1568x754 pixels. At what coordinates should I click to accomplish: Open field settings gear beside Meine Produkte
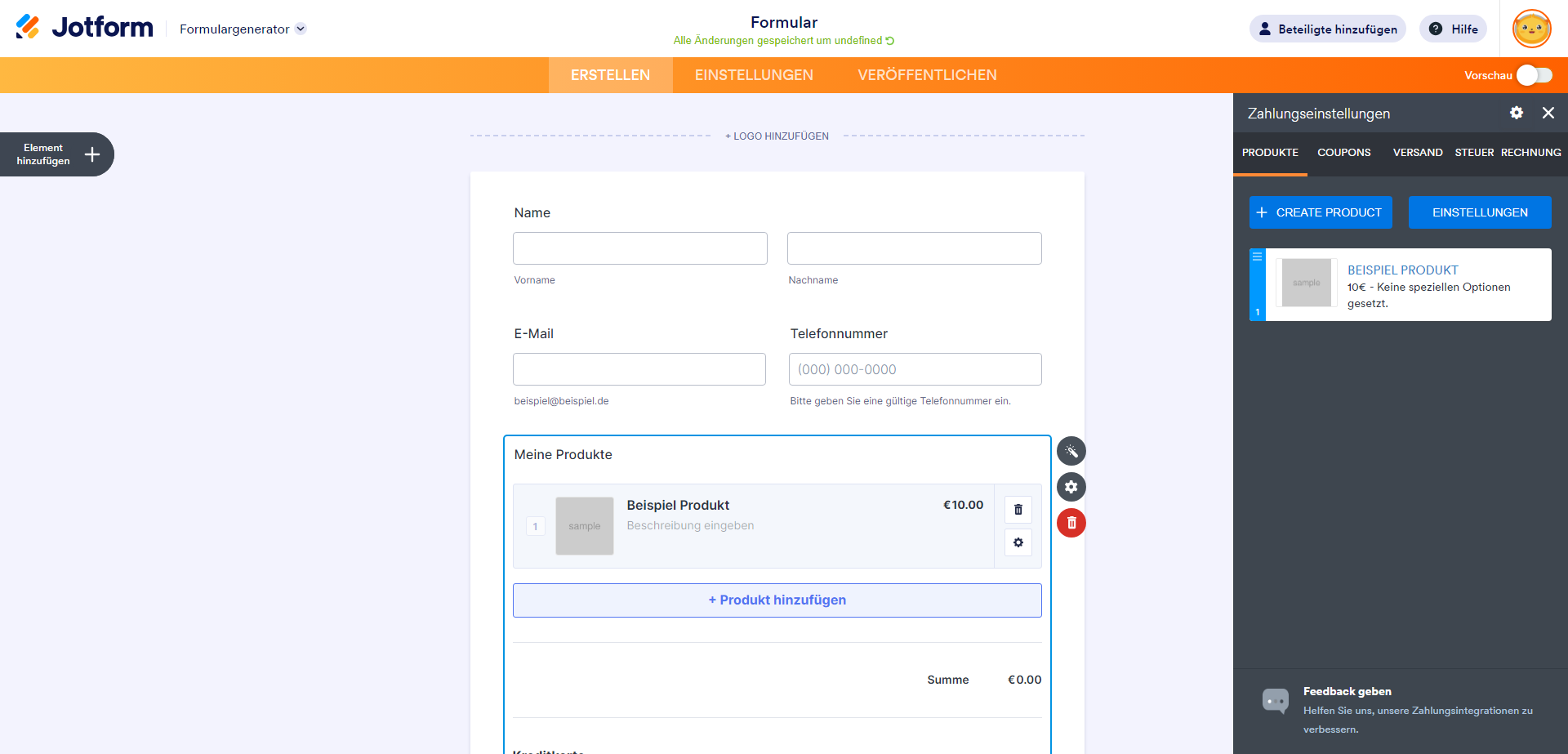1071,487
